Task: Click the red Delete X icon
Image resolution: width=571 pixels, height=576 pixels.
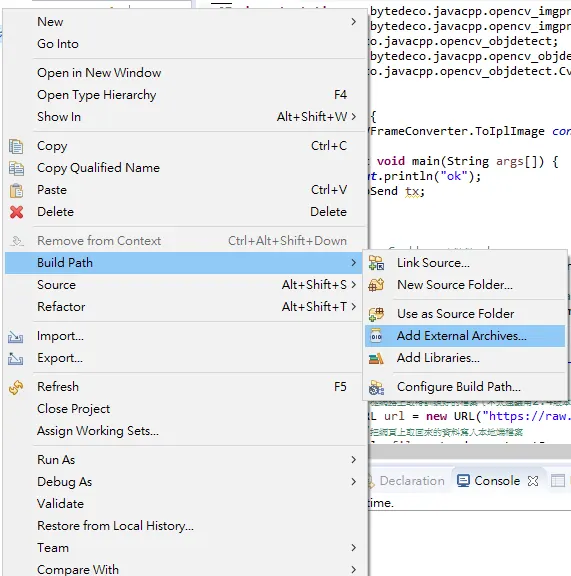Action: [x=16, y=212]
